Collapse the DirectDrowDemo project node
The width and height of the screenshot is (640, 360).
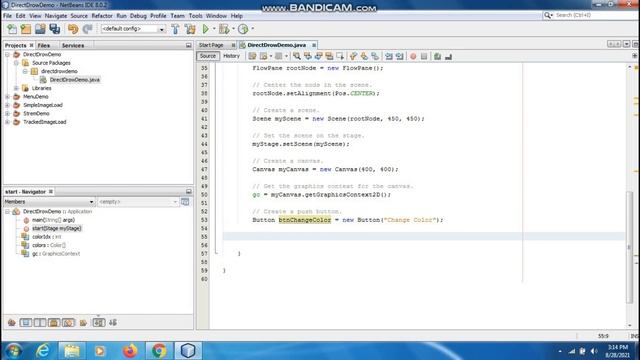click(x=7, y=54)
